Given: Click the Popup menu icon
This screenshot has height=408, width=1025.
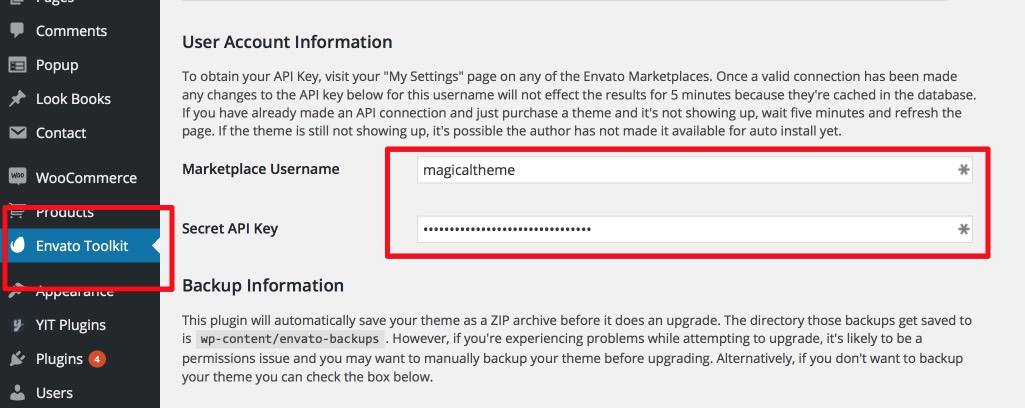Looking at the screenshot, I should (x=18, y=65).
